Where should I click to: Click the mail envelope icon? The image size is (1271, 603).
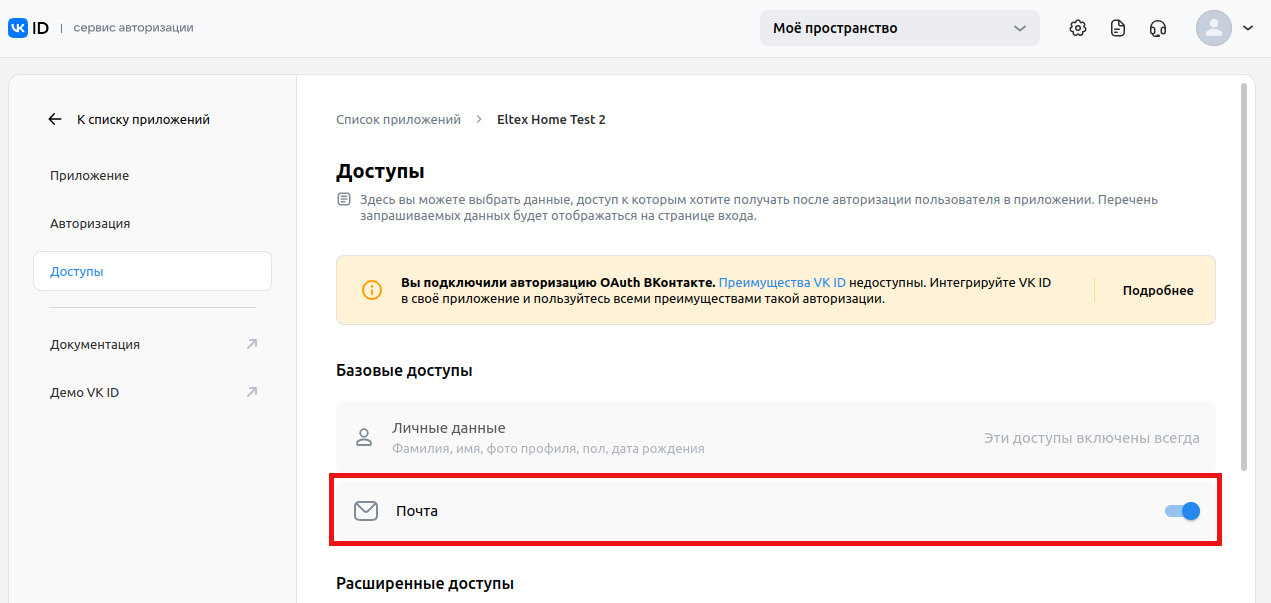(366, 511)
